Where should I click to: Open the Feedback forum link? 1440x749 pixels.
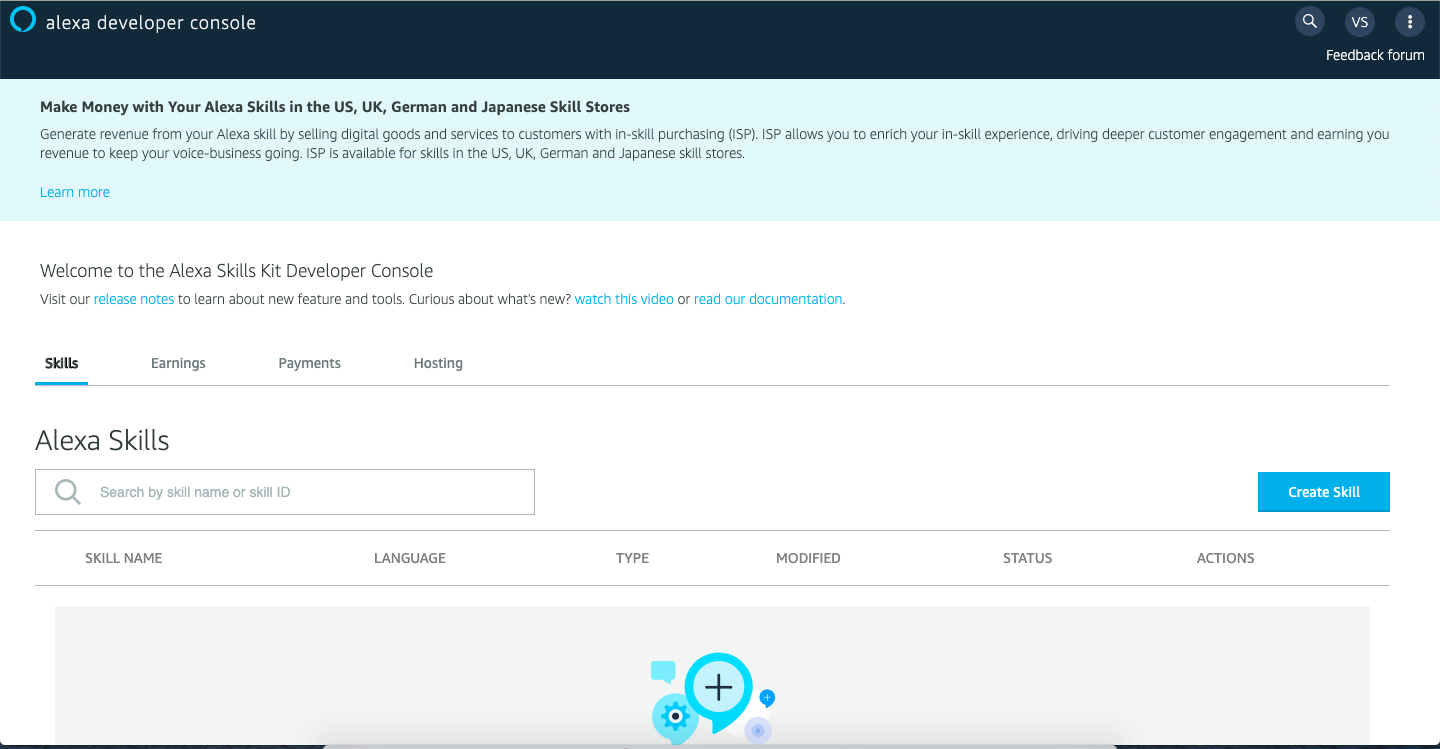(1375, 55)
